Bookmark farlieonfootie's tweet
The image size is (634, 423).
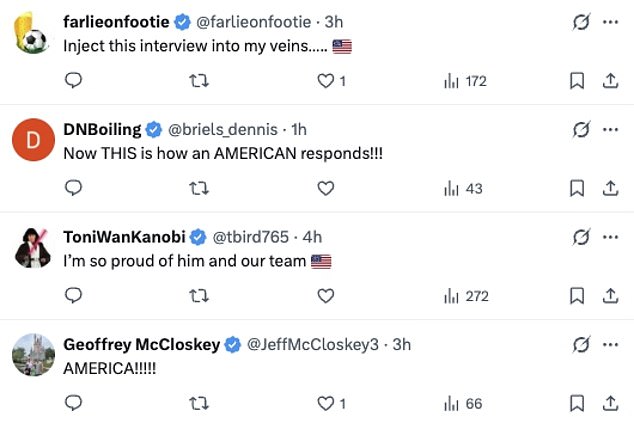(576, 81)
